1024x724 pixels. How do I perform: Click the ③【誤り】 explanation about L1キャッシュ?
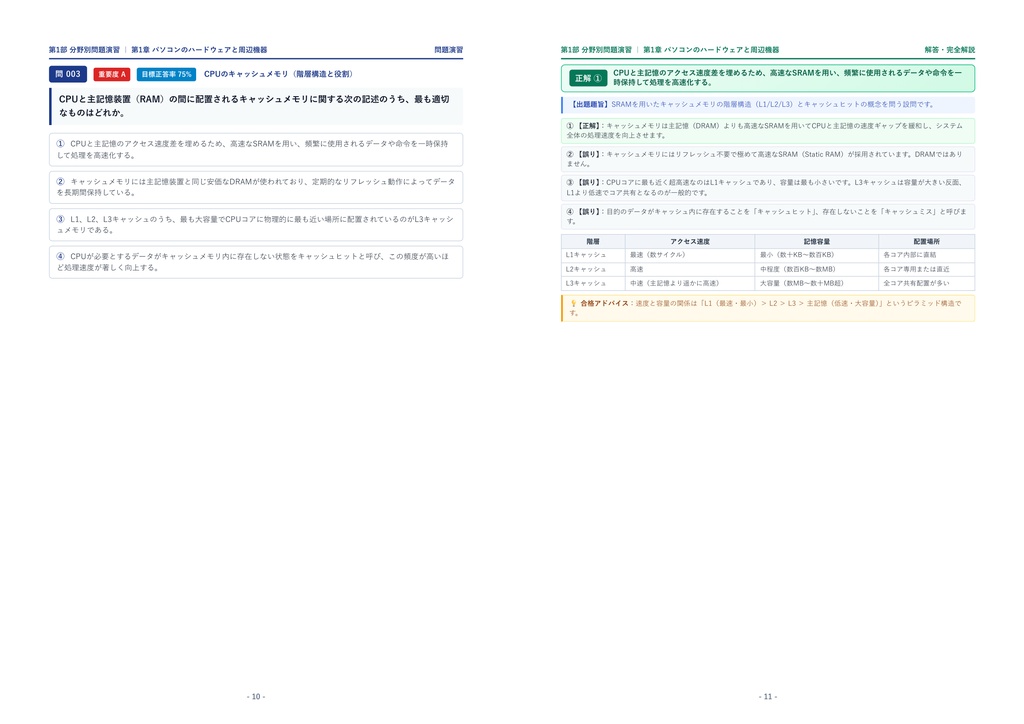(768, 187)
